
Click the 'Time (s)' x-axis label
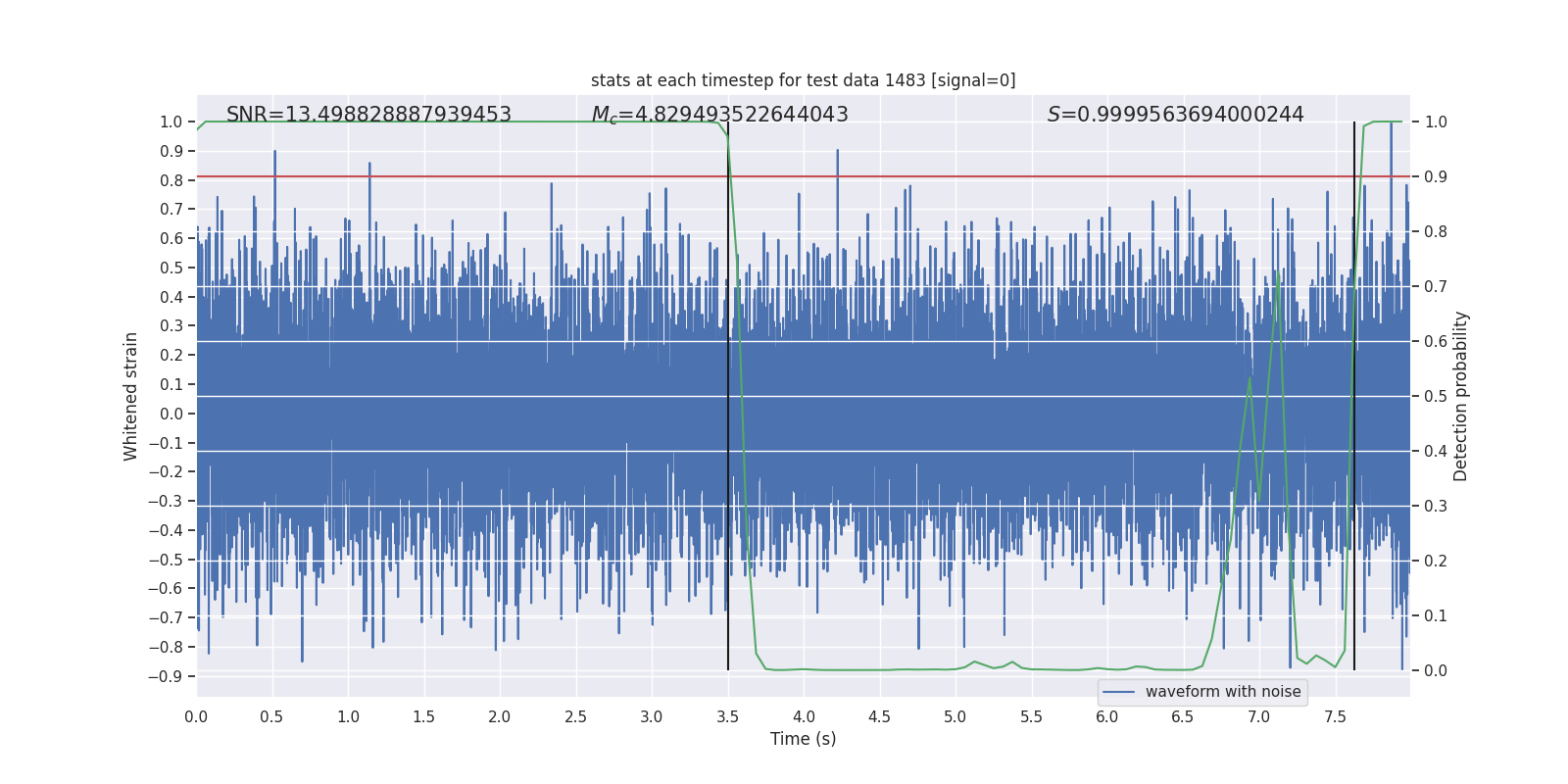803,739
